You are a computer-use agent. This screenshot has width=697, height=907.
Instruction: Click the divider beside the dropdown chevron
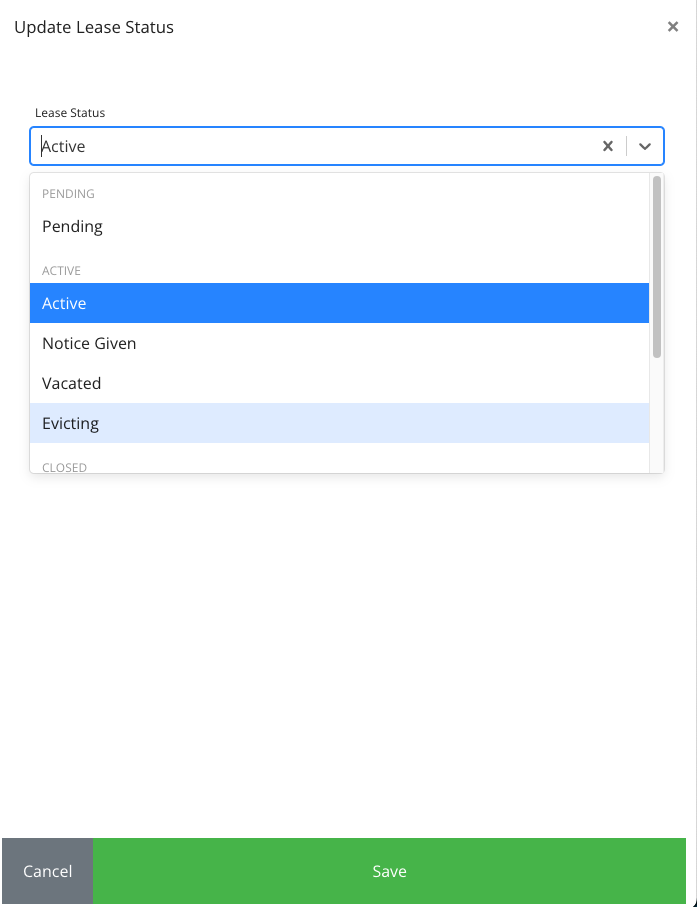click(627, 146)
